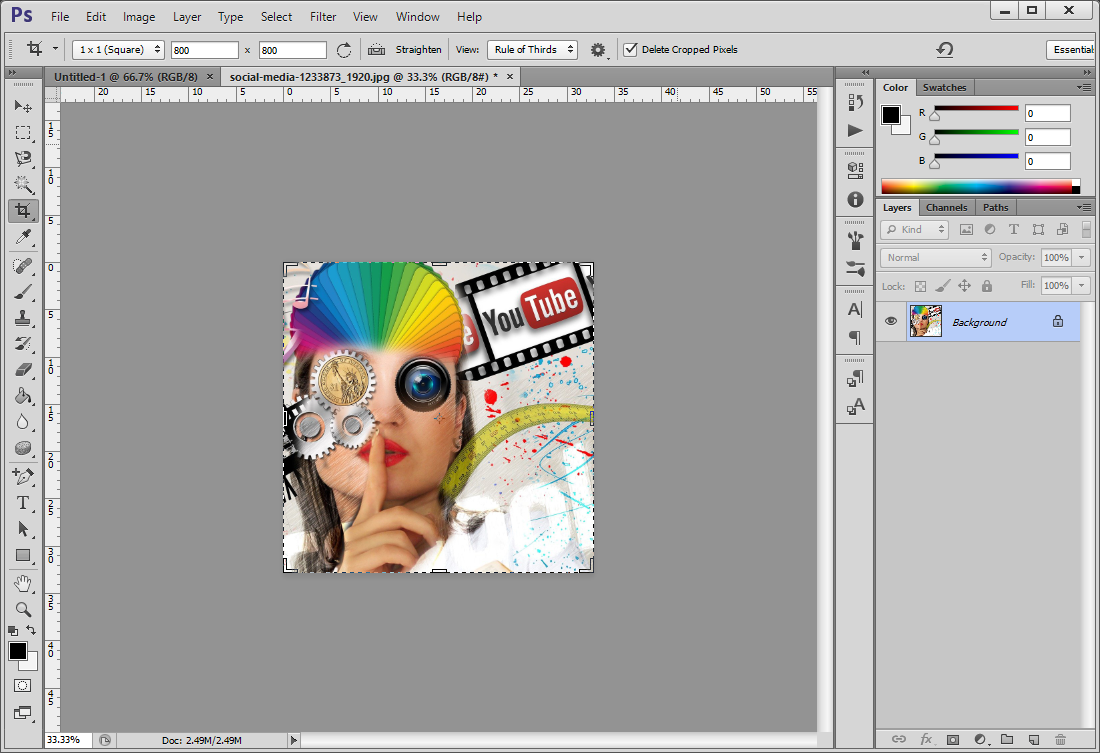This screenshot has height=753, width=1100.
Task: Select the History Brush tool
Action: [x=23, y=343]
